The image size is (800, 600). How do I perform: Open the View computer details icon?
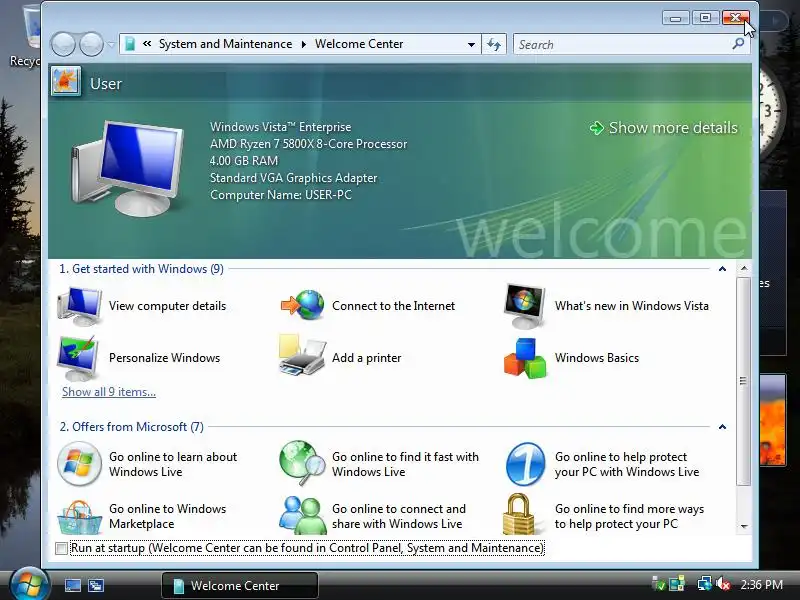80,306
